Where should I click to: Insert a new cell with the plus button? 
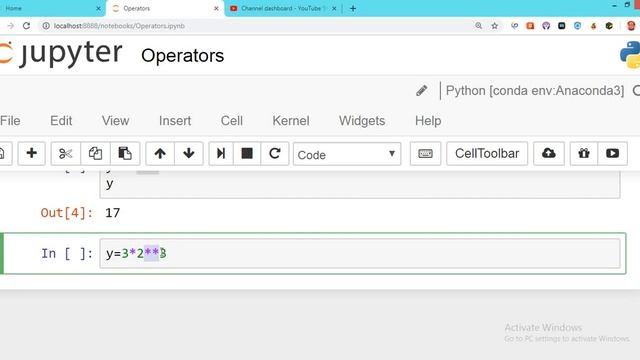coord(31,153)
